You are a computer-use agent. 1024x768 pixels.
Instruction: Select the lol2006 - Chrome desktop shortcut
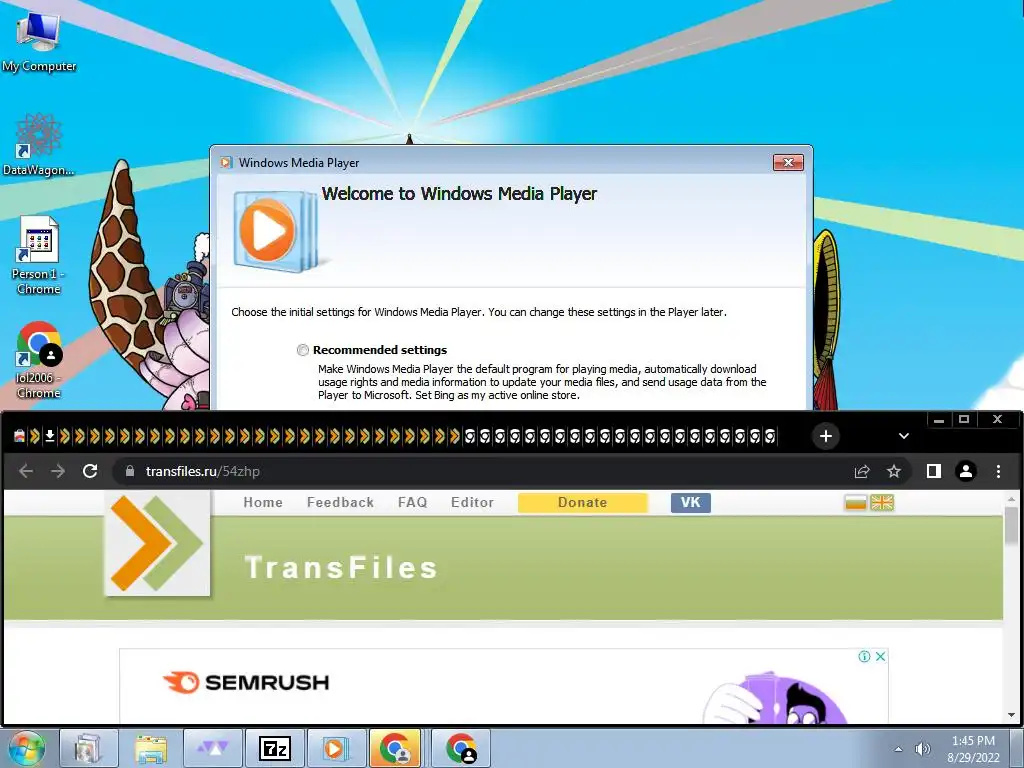pyautogui.click(x=39, y=360)
